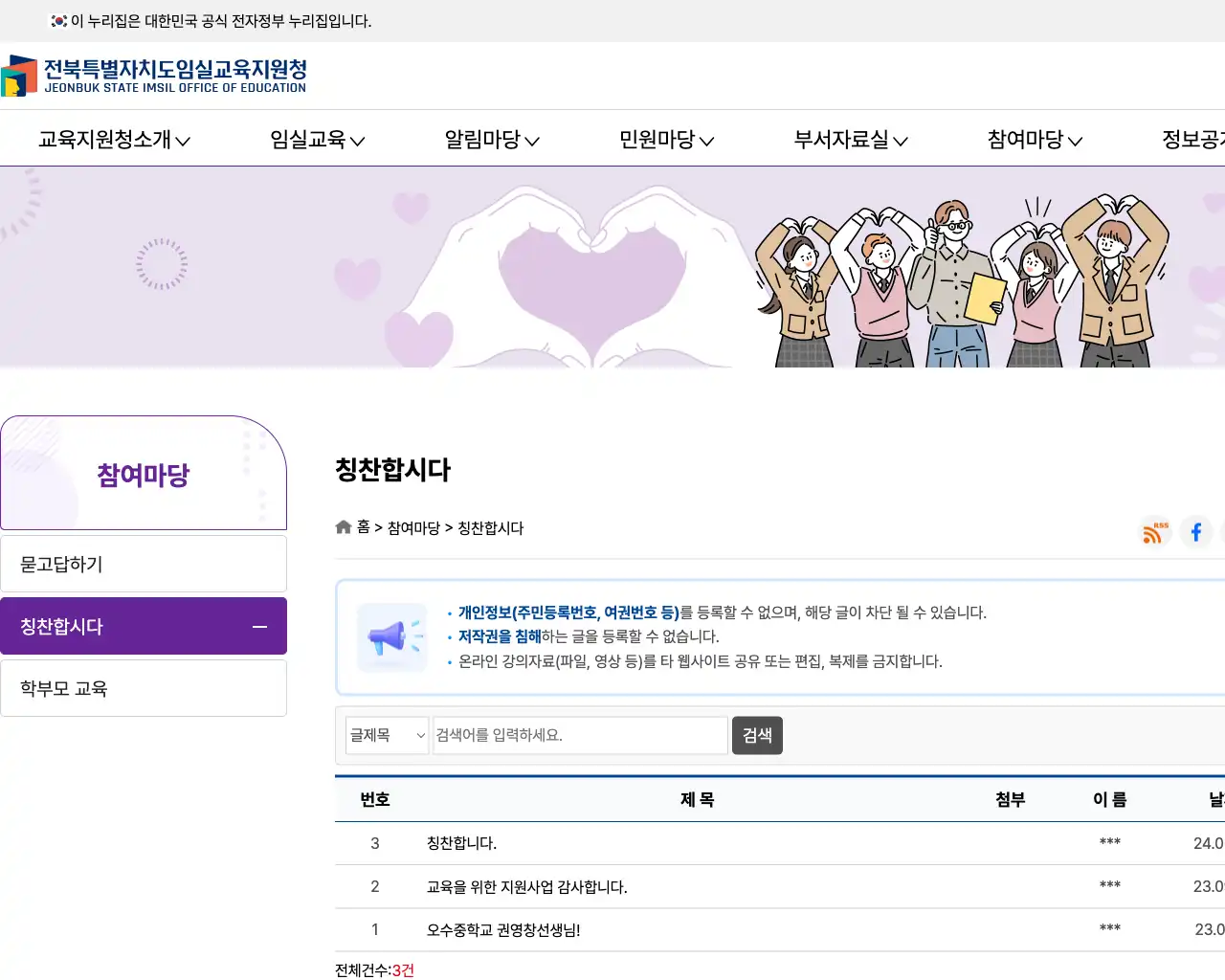Open the post 오수중학교 권영창선생님!
The height and width of the screenshot is (980, 1225).
point(505,929)
